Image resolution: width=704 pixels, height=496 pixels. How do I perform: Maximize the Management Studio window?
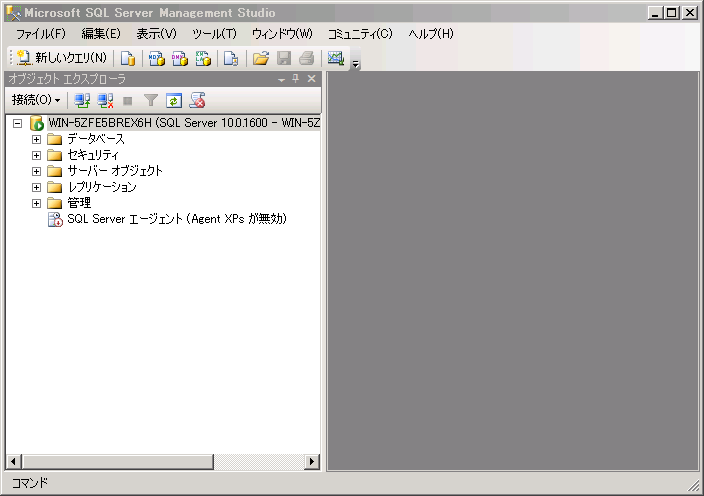click(672, 13)
